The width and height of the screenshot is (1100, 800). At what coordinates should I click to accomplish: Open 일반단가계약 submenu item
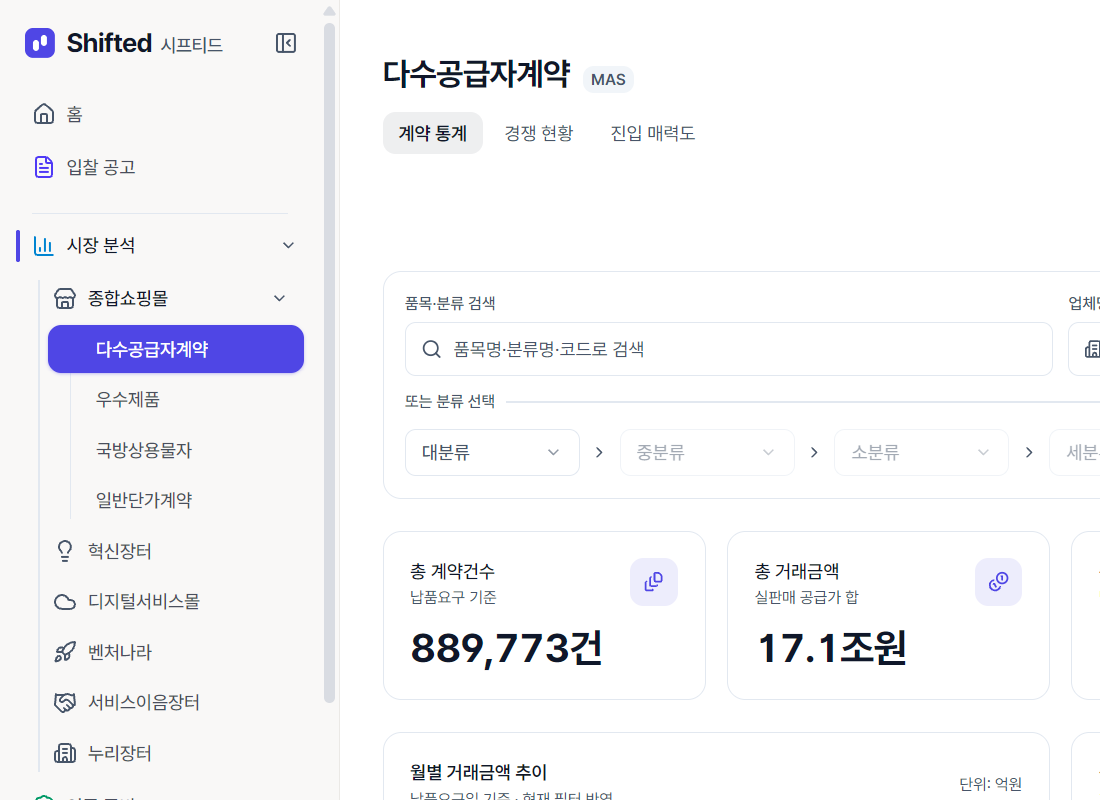(x=144, y=500)
